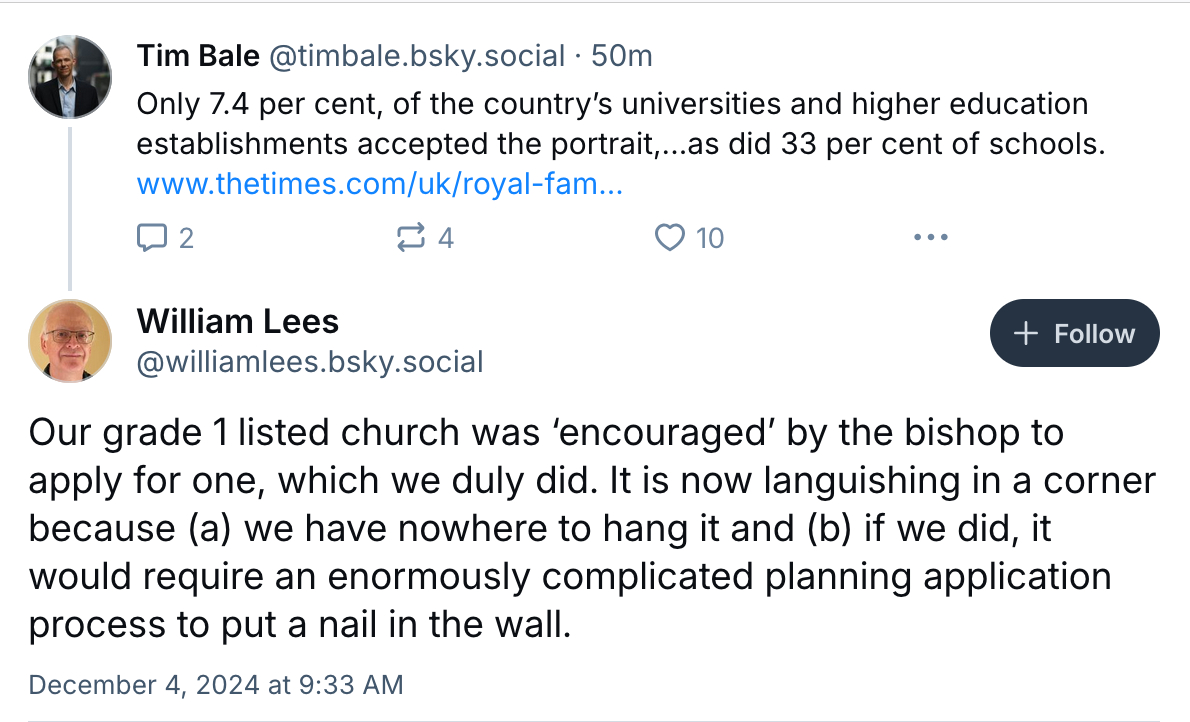
Task: Open Tim Bale's profile picture
Action: click(69, 77)
